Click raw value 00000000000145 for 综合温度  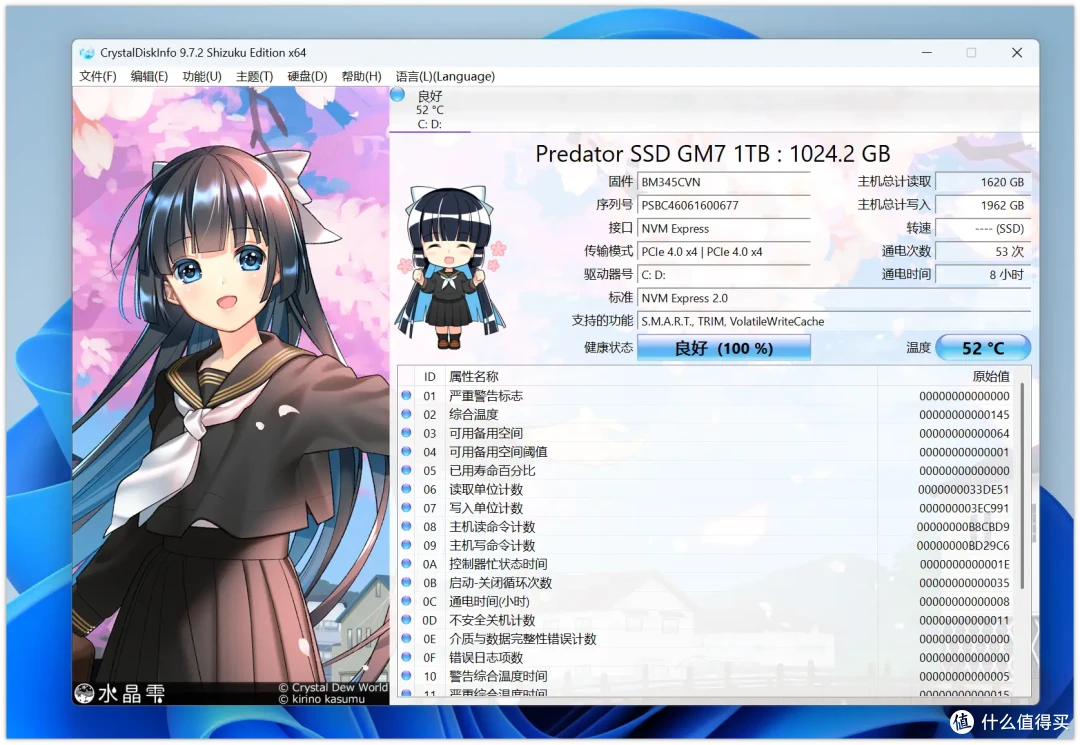(964, 415)
